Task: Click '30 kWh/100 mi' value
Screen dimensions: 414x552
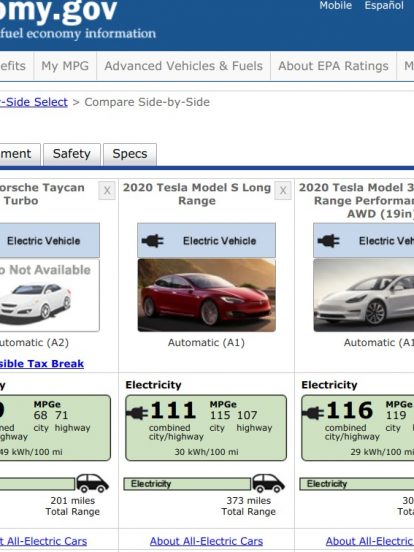Action: (x=206, y=452)
